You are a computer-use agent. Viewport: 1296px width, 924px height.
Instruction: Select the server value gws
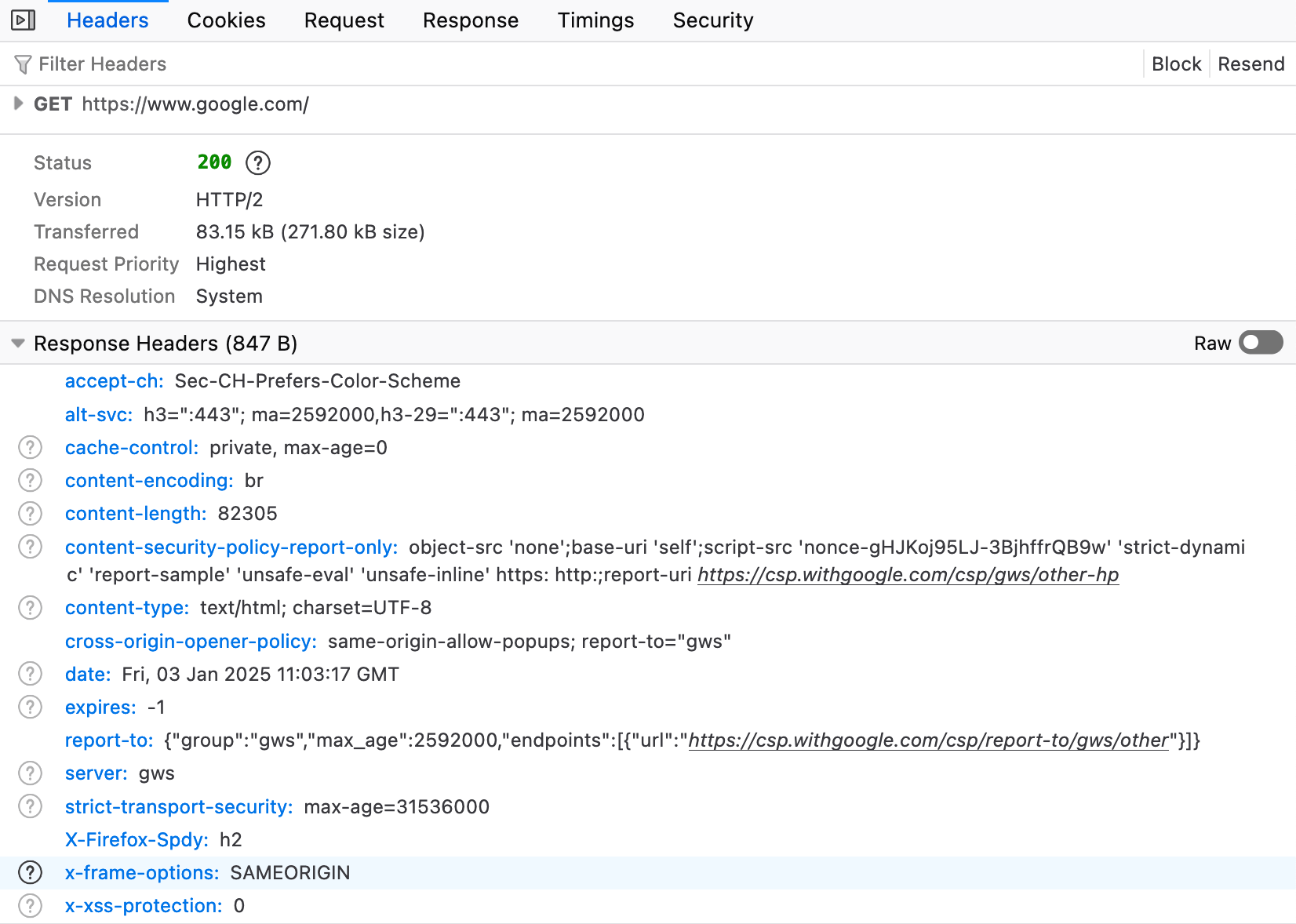(157, 773)
